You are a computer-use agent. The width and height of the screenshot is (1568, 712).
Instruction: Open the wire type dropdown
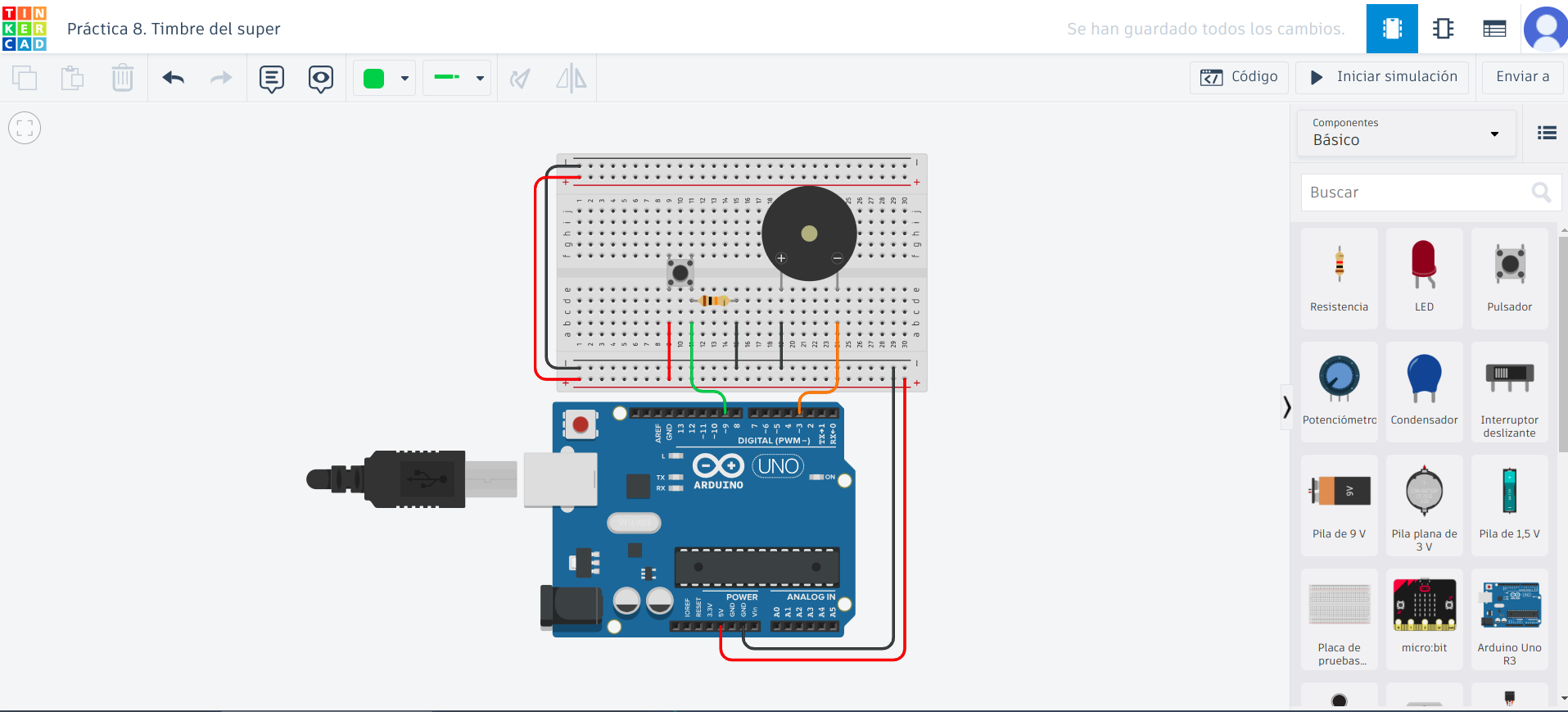pyautogui.click(x=457, y=78)
